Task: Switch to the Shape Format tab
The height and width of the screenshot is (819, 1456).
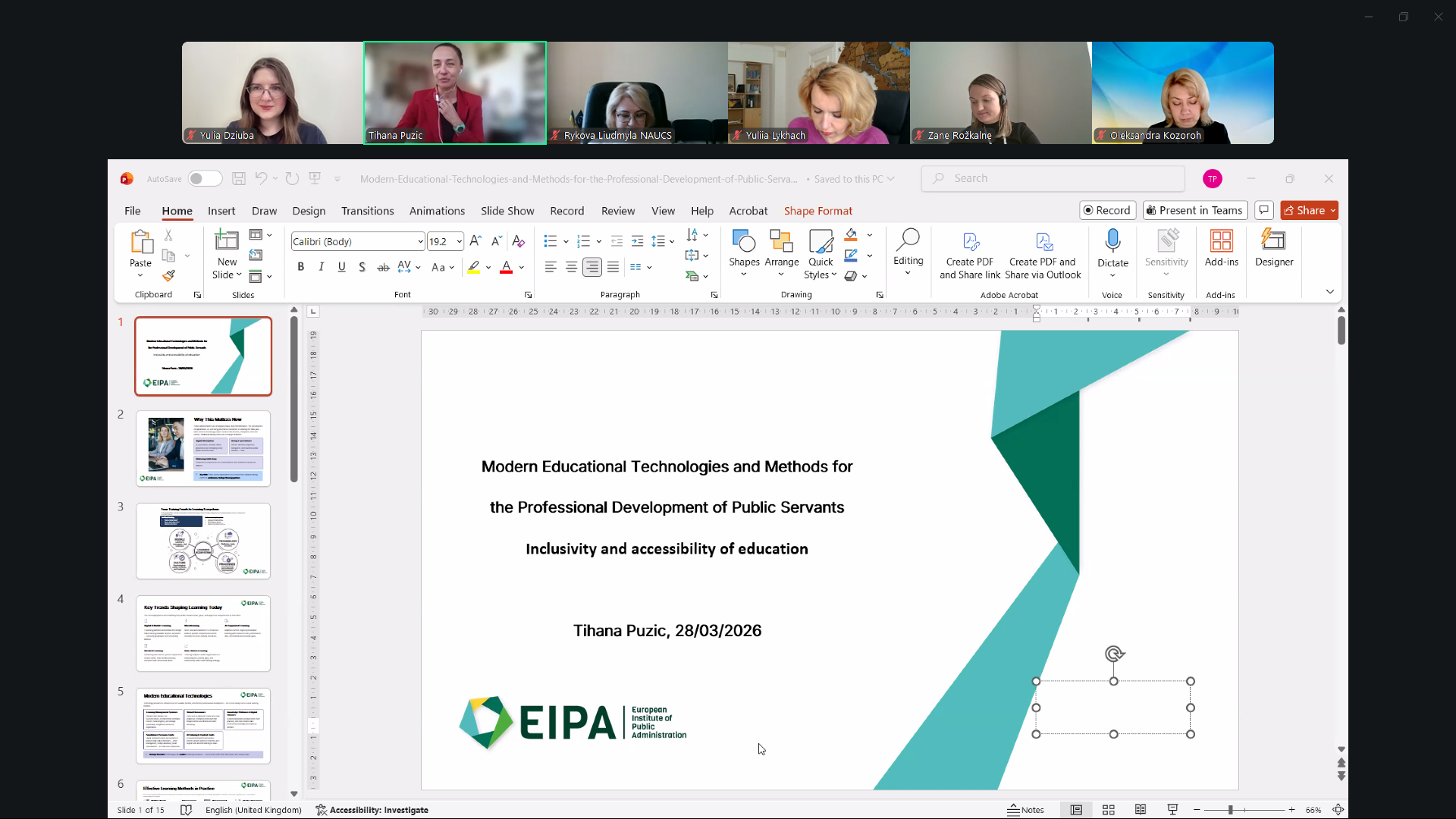Action: point(817,211)
